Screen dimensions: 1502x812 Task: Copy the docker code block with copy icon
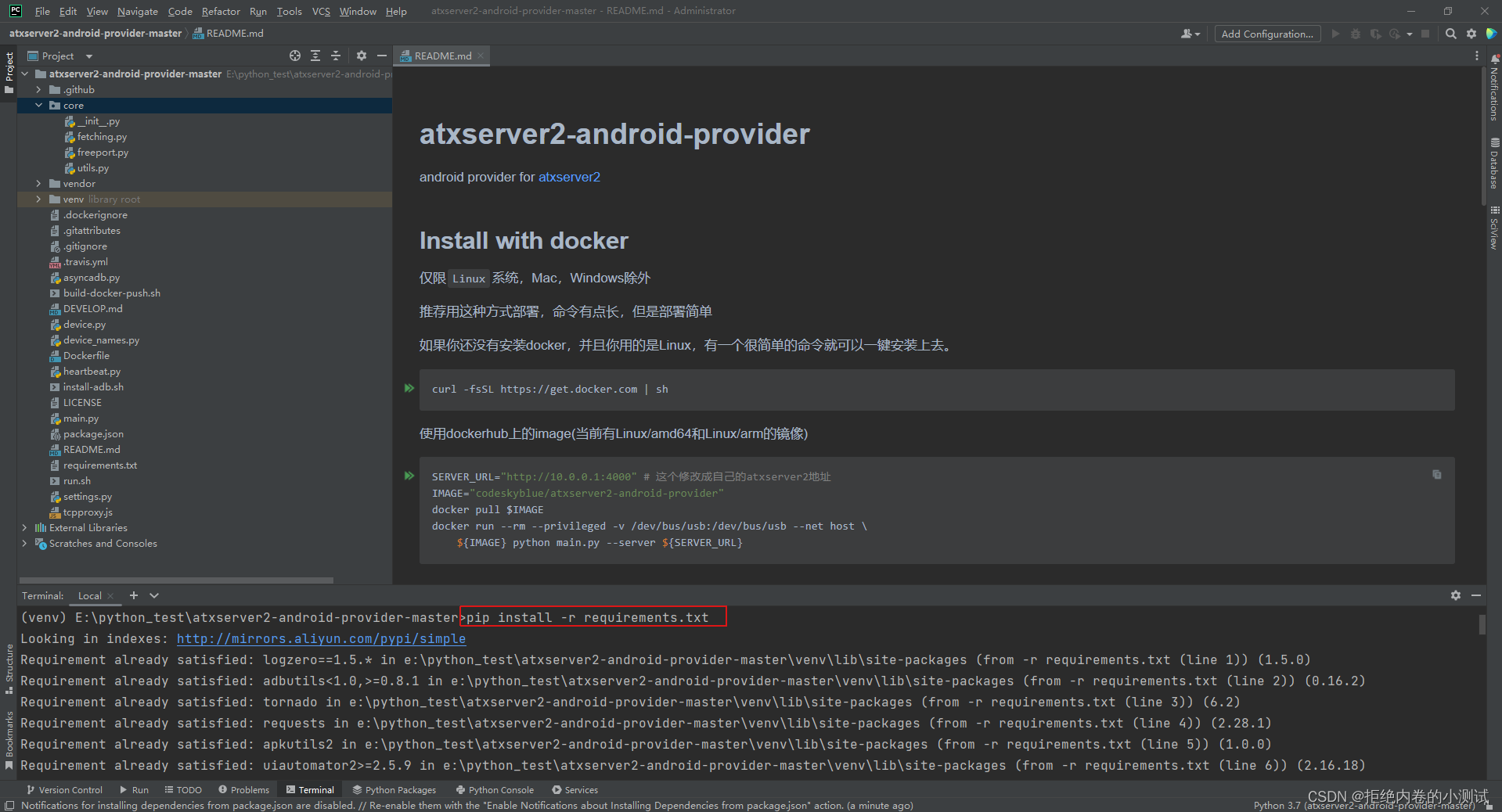pyautogui.click(x=1437, y=474)
